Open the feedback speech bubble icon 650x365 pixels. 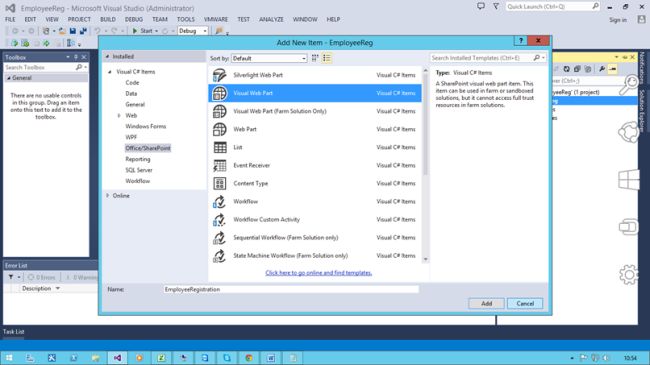[x=480, y=6]
